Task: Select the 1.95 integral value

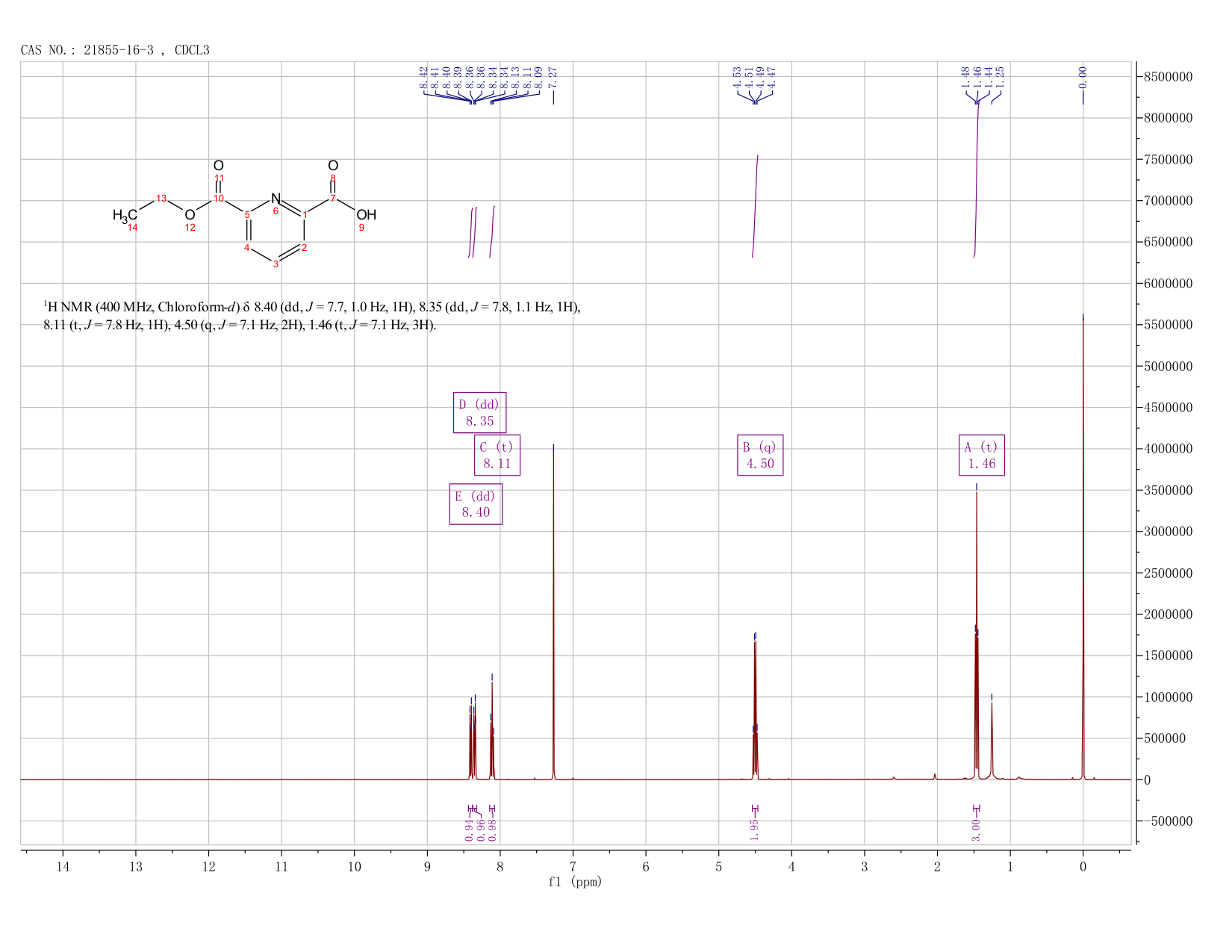Action: [754, 830]
